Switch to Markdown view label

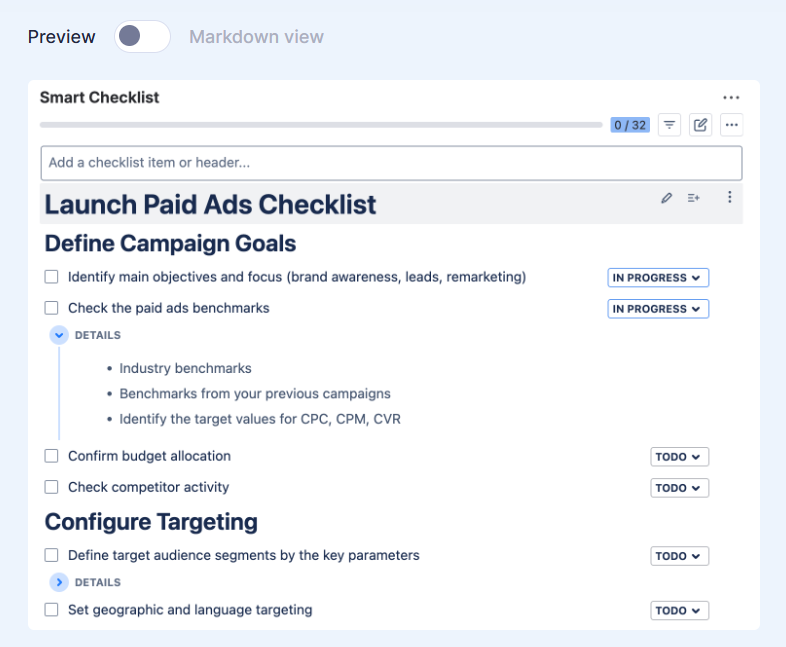coord(256,37)
